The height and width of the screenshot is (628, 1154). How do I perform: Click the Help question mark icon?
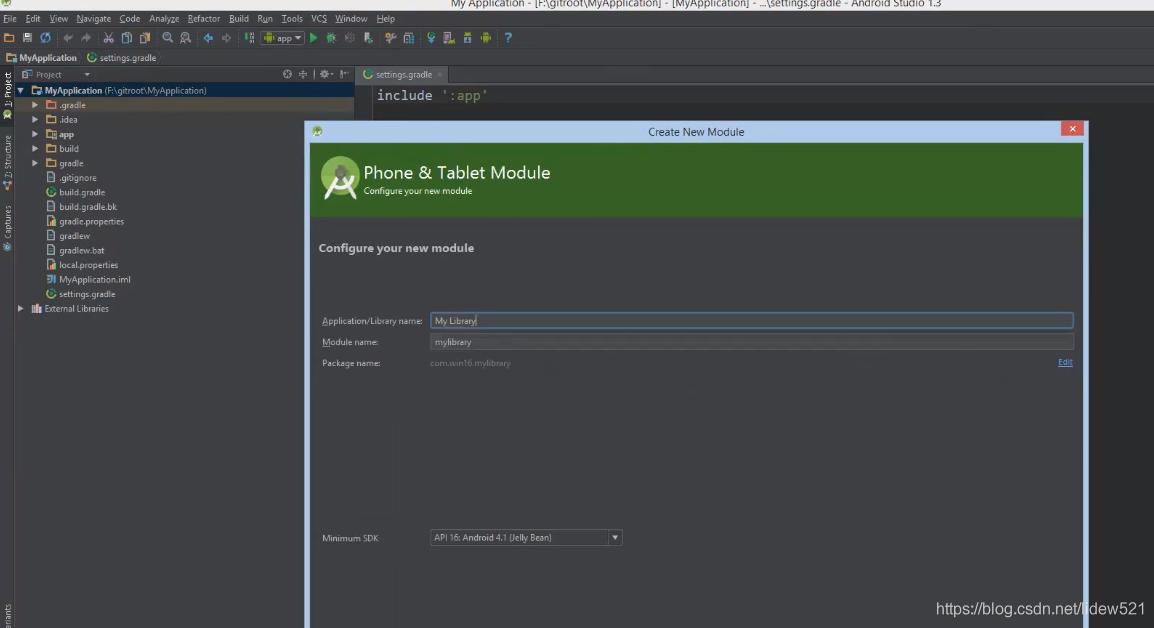coord(508,37)
